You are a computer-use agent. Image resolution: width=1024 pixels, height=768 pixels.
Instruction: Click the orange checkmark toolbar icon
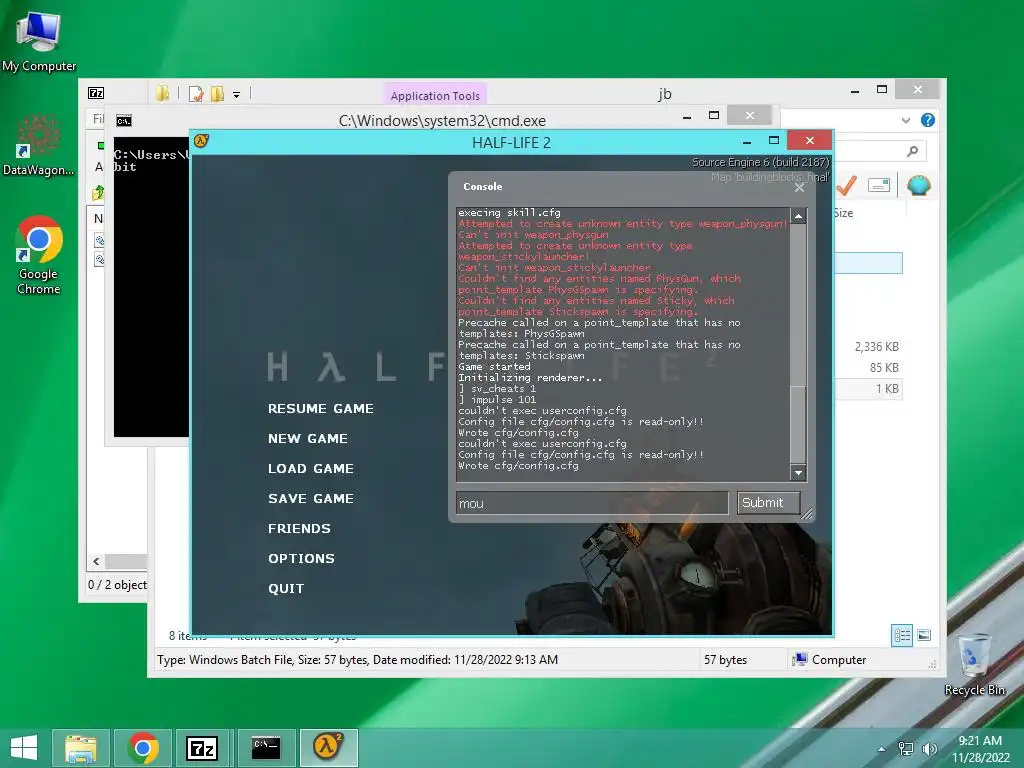[x=846, y=186]
